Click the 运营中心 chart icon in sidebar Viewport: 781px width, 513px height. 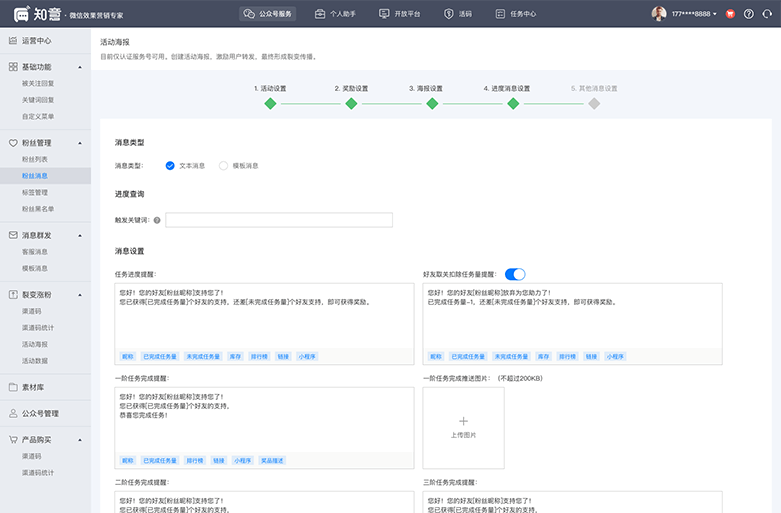(13, 40)
